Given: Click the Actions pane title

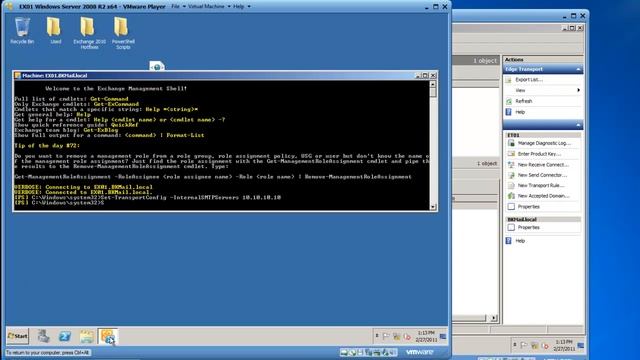Looking at the screenshot, I should (514, 60).
